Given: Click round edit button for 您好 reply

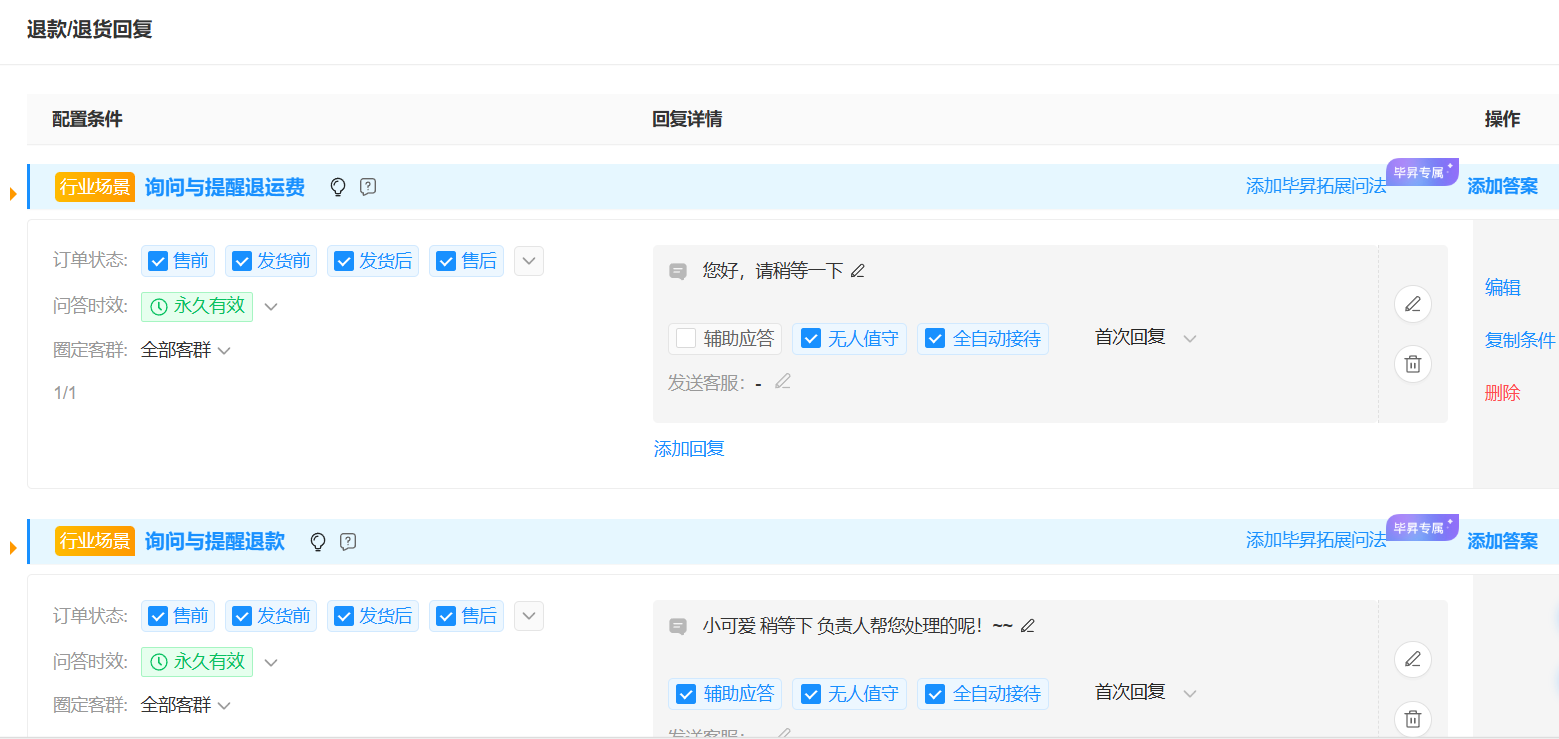Looking at the screenshot, I should point(1413,304).
